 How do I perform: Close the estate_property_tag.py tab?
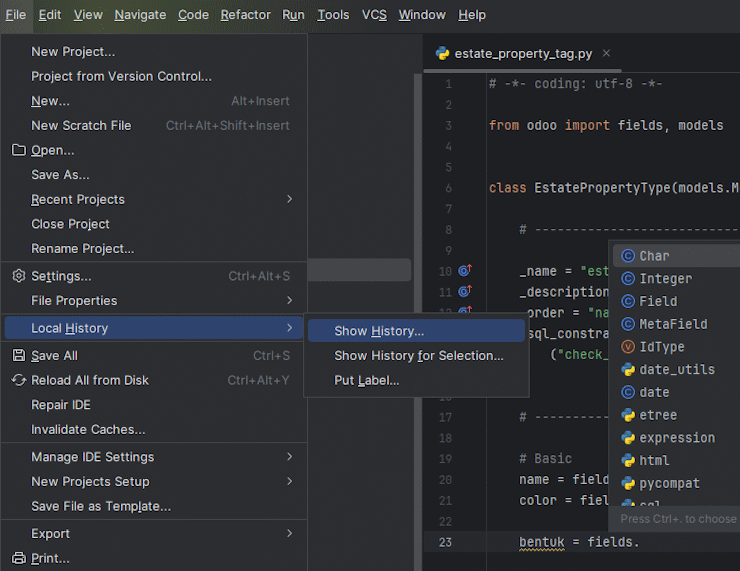click(x=606, y=53)
